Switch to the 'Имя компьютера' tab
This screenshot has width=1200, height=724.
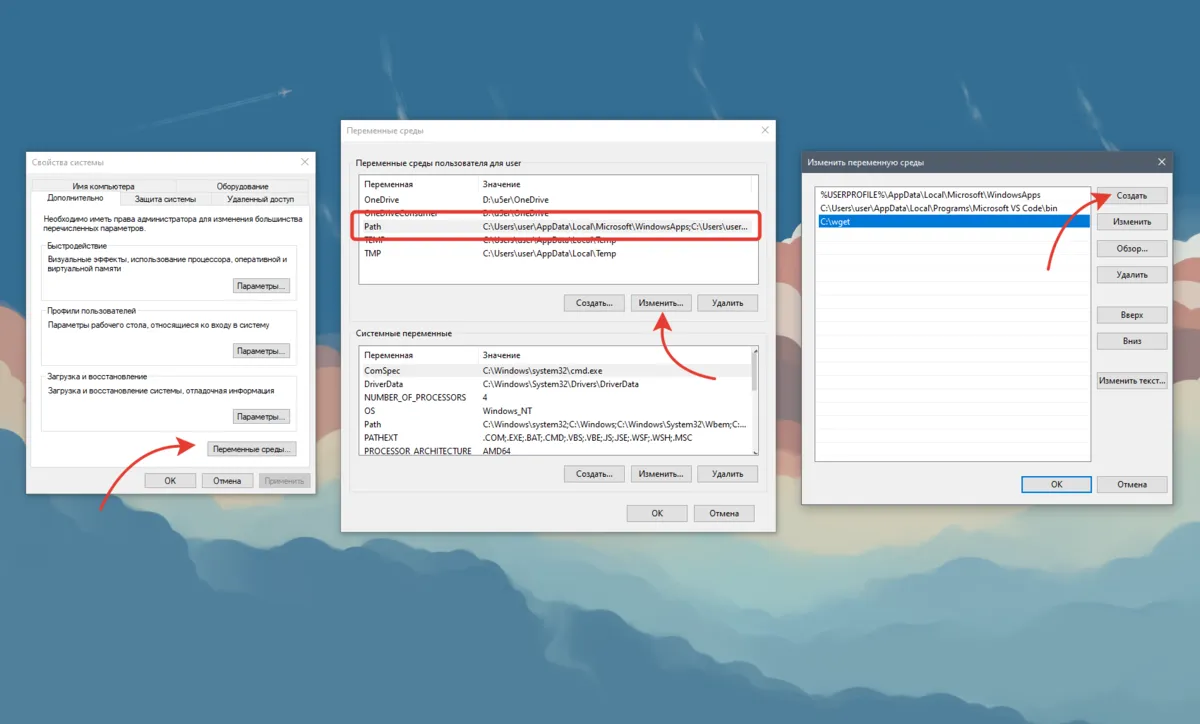click(103, 186)
